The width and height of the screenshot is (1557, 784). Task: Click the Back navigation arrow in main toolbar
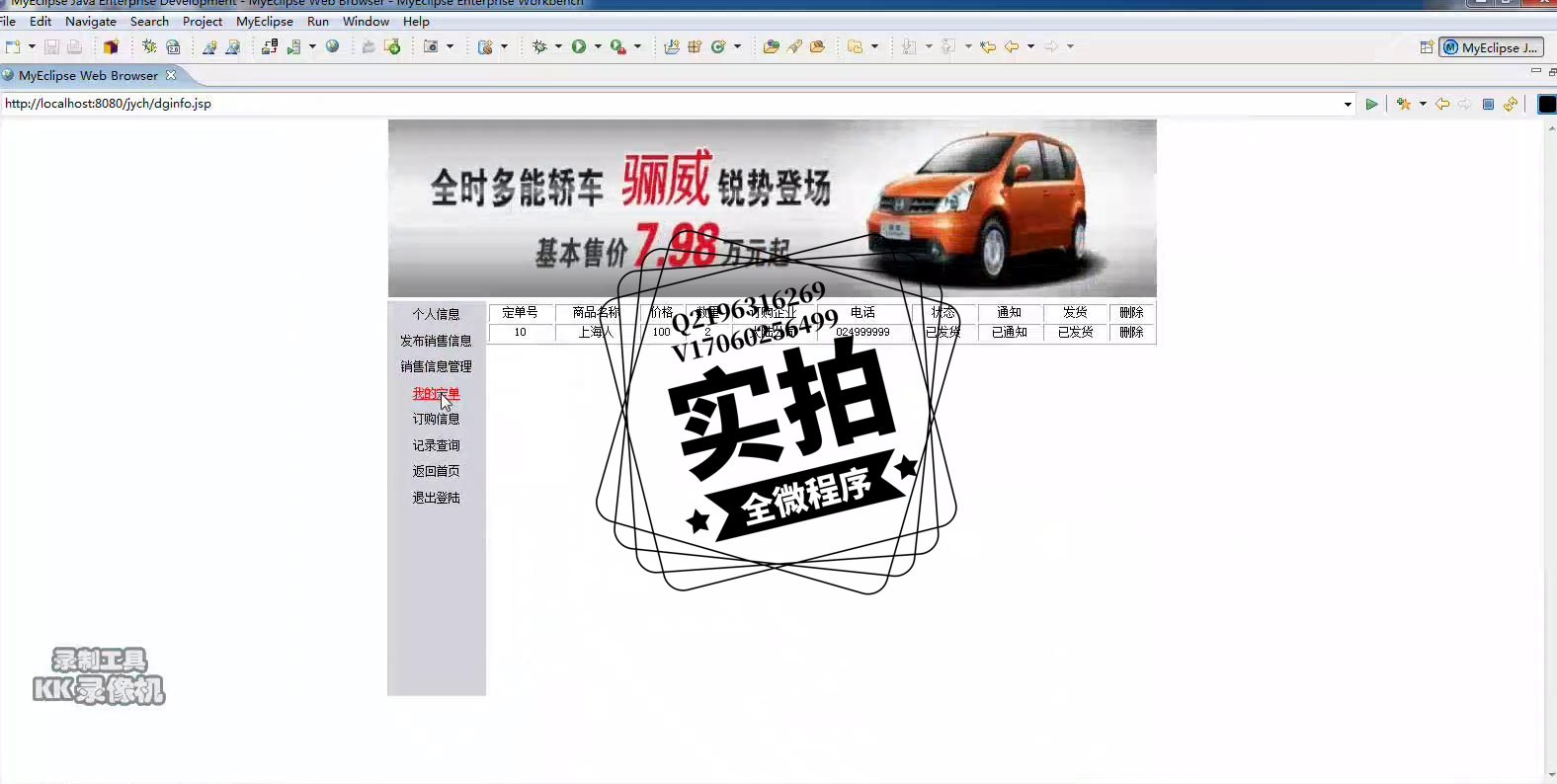1012,46
